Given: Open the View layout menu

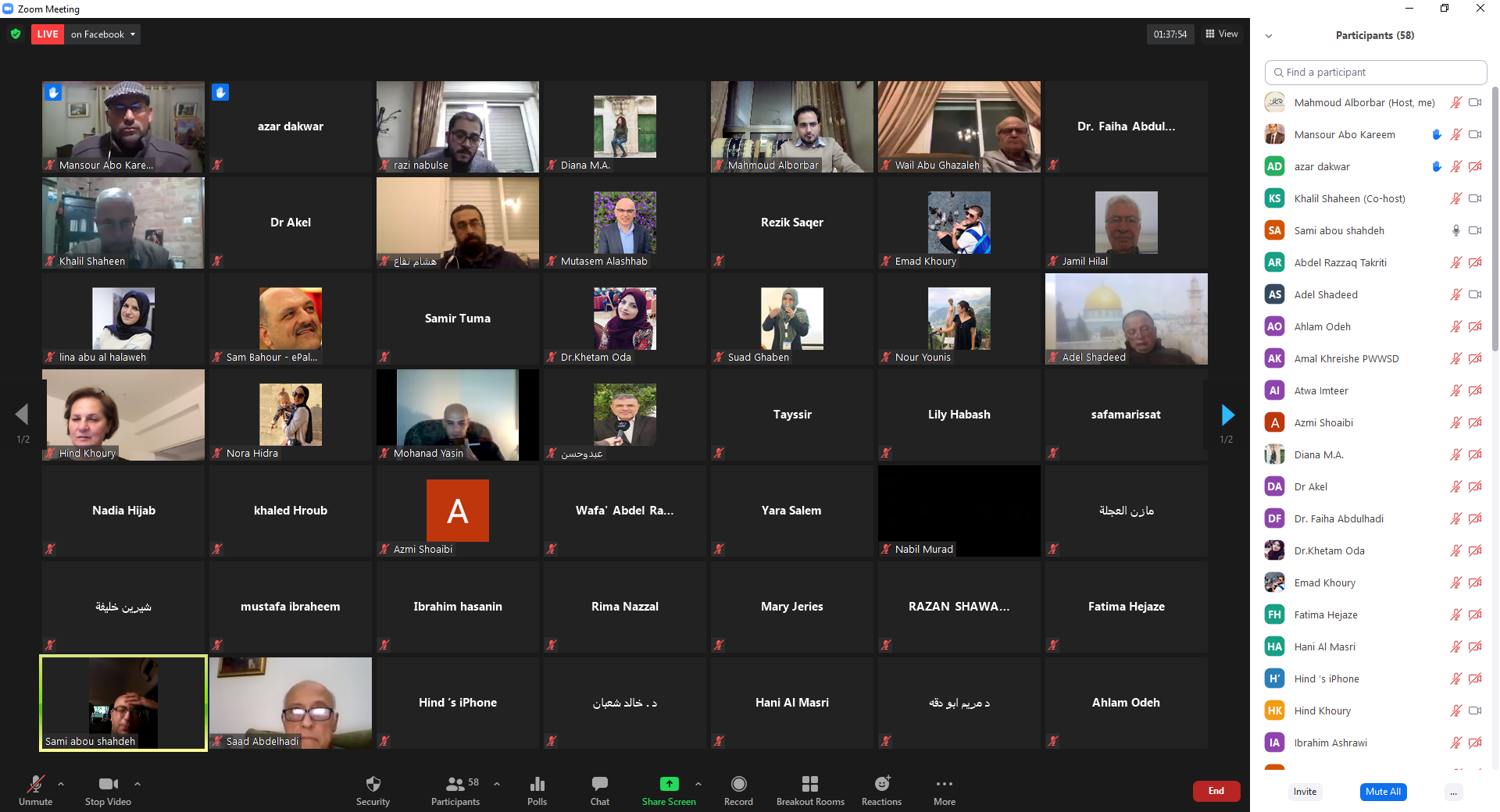Looking at the screenshot, I should click(1222, 34).
